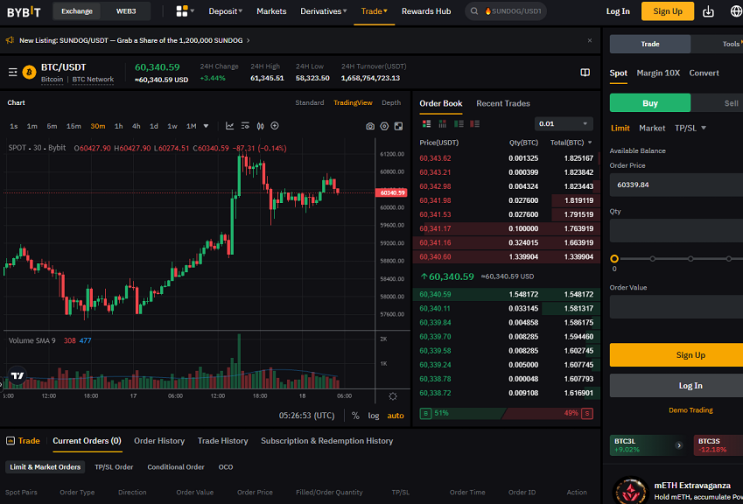This screenshot has height=504, width=743.
Task: Select Margin 10X tab
Action: coord(658,73)
